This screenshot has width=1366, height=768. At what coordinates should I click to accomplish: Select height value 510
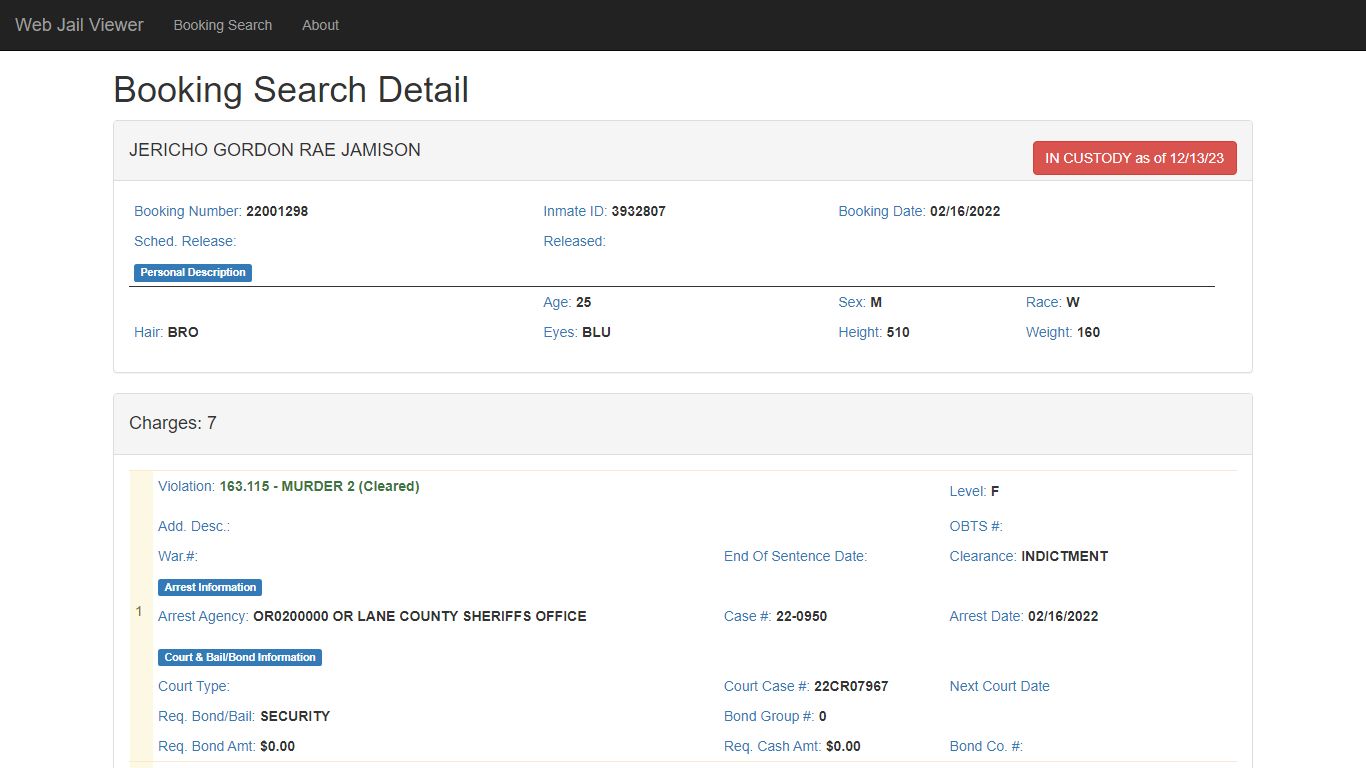pos(898,332)
